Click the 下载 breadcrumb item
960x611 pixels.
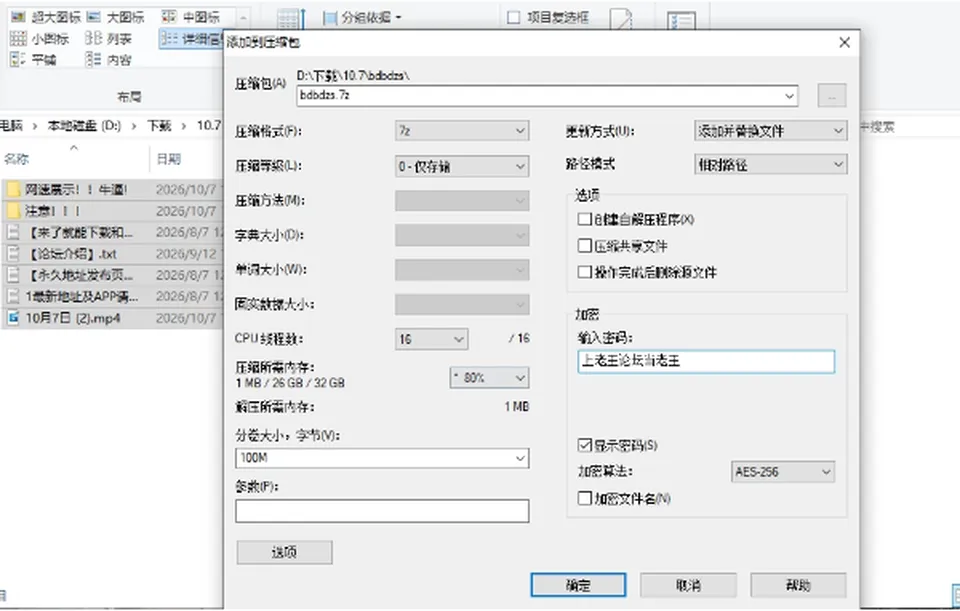159,126
